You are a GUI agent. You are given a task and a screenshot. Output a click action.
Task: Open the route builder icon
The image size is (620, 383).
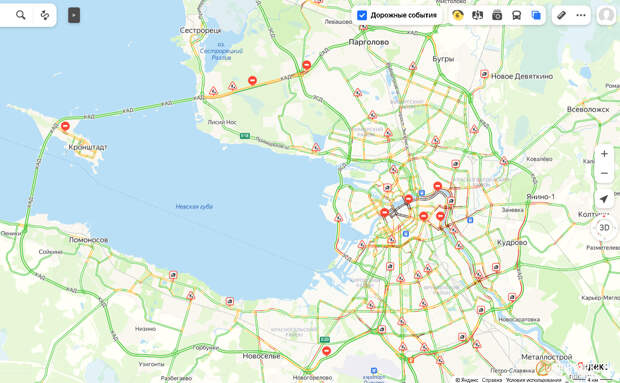tap(45, 15)
